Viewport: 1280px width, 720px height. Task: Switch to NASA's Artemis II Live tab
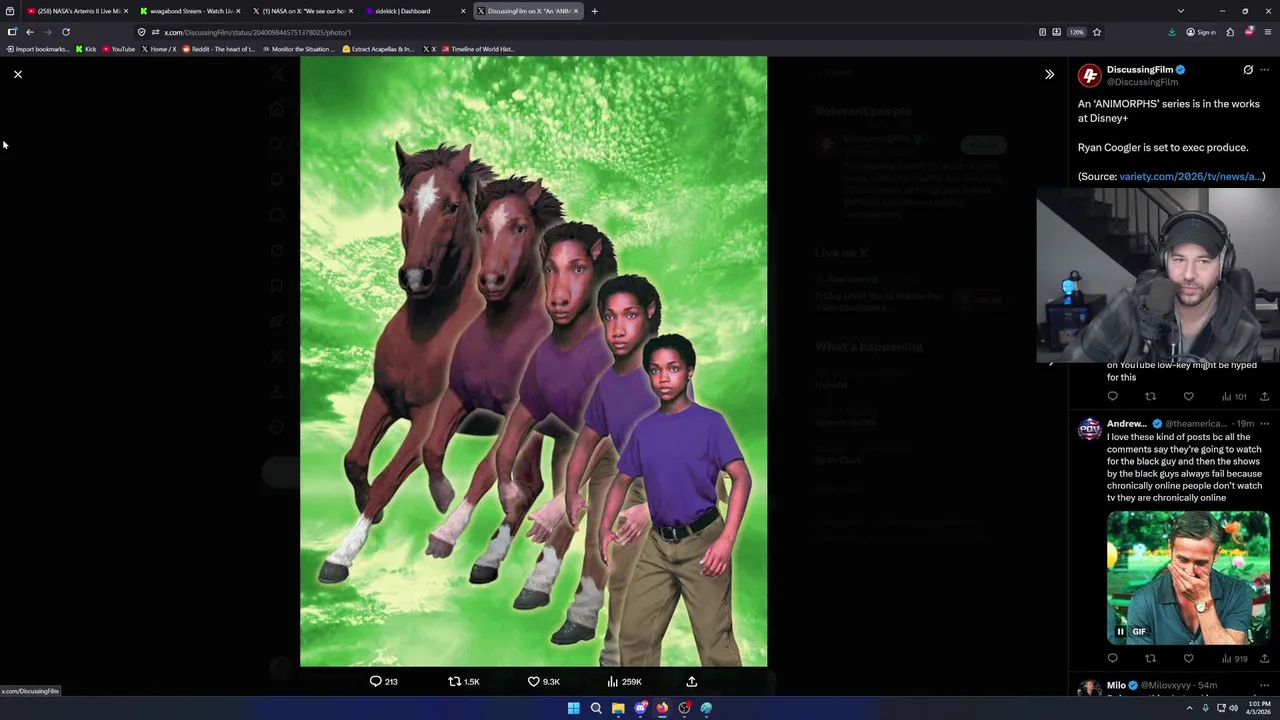pos(77,11)
